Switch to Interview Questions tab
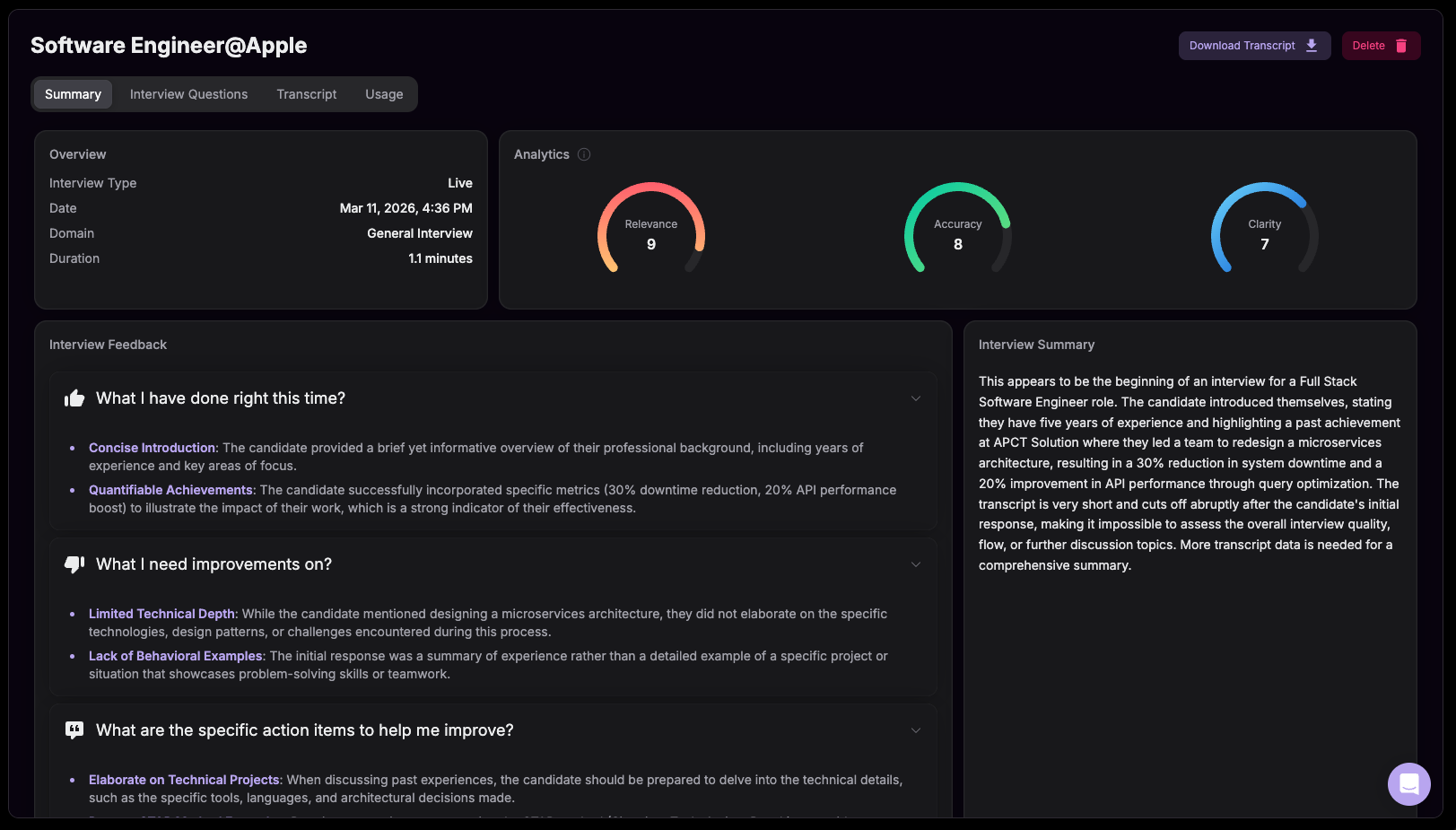1456x830 pixels. pos(188,94)
